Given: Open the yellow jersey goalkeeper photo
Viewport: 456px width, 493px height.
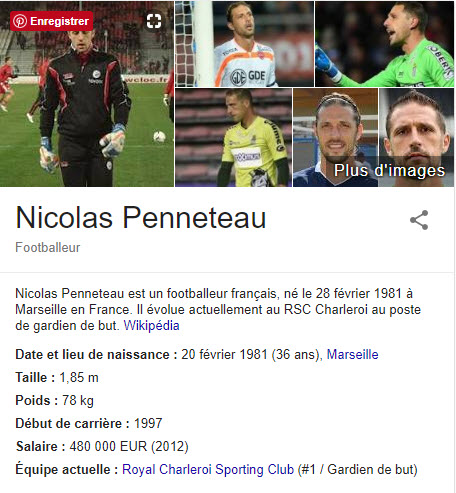Looking at the screenshot, I should point(233,137).
